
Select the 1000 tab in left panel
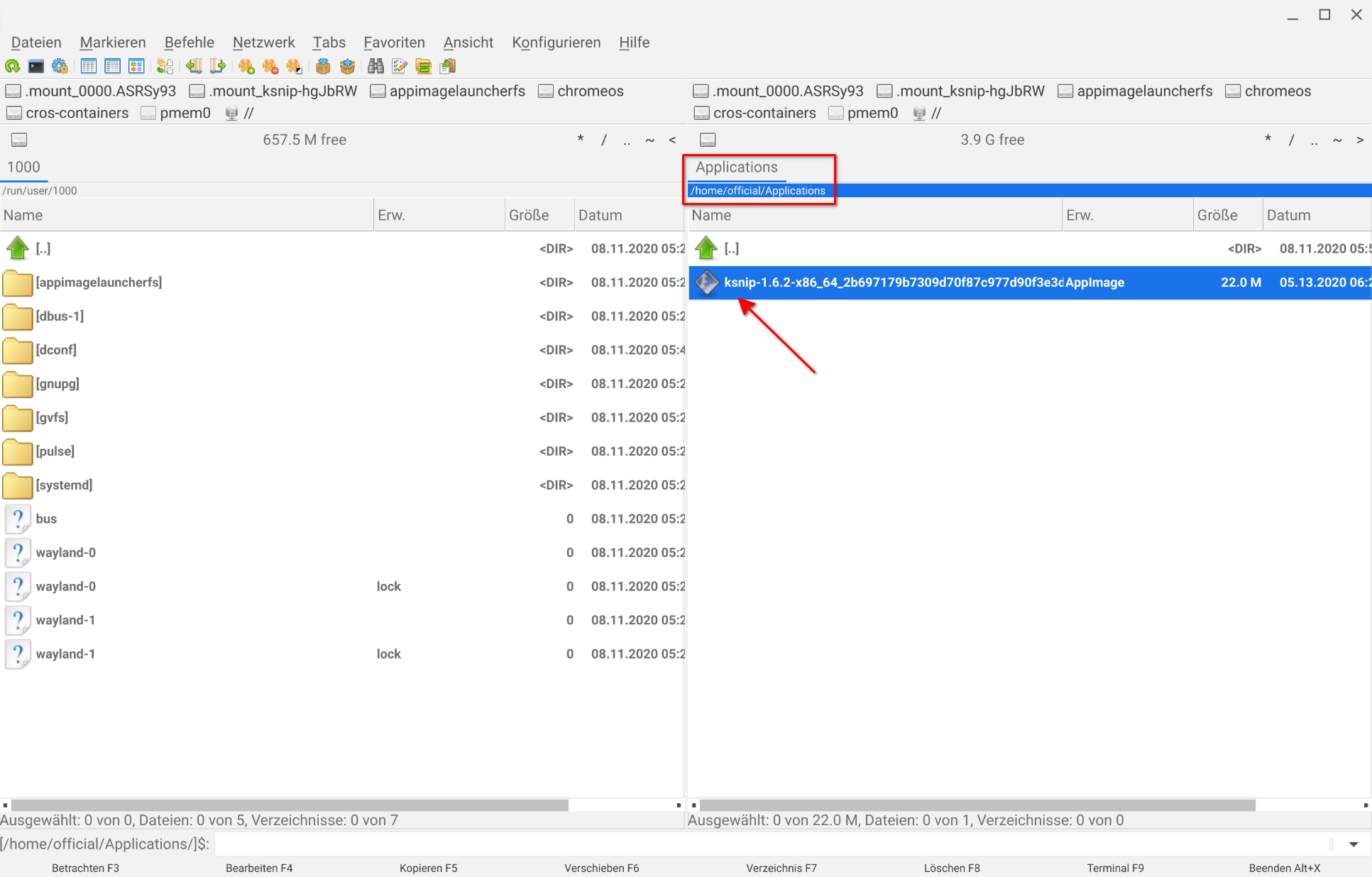point(23,167)
